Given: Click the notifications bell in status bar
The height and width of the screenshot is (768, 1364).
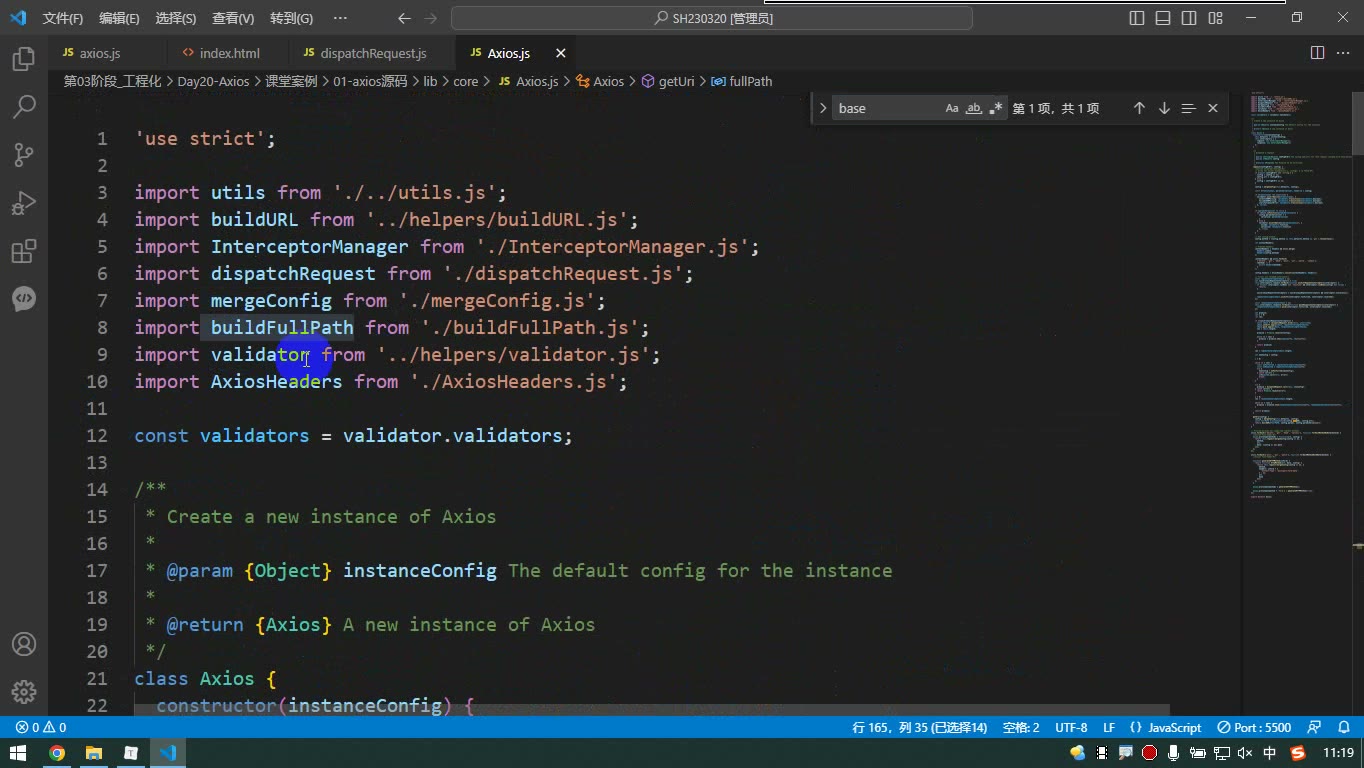Looking at the screenshot, I should (x=1343, y=727).
